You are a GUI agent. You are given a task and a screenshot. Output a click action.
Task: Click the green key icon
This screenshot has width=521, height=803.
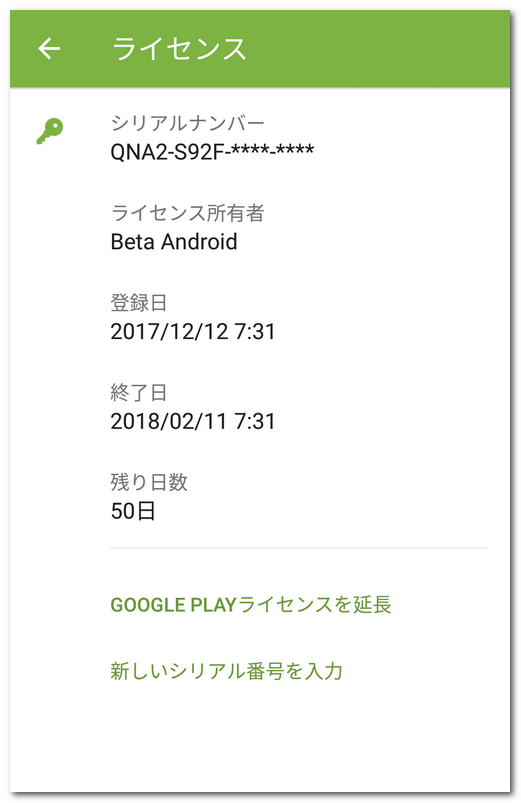50,131
